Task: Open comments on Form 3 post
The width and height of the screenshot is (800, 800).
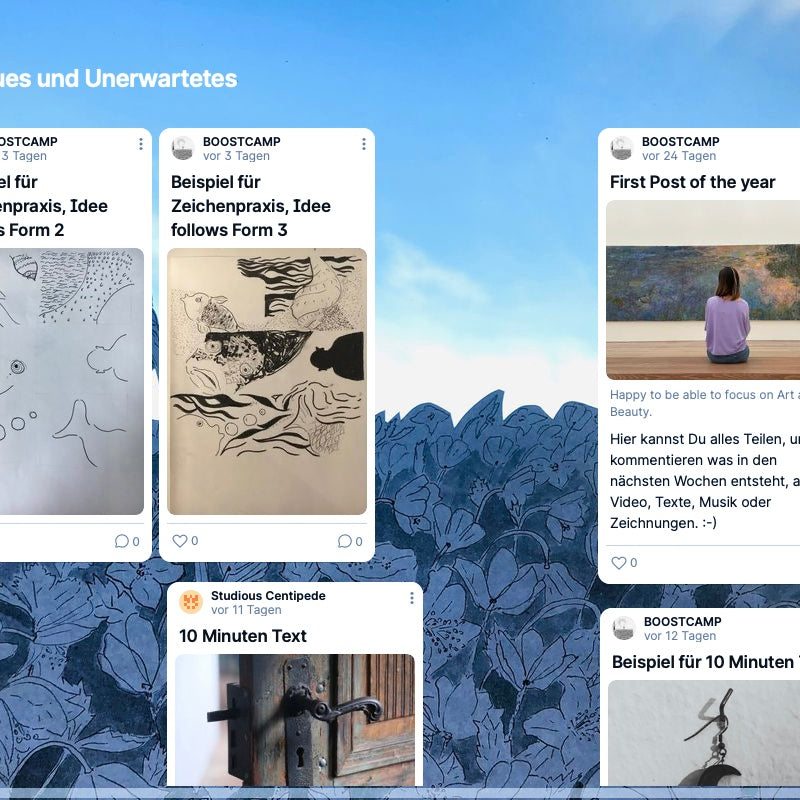Action: (x=345, y=541)
